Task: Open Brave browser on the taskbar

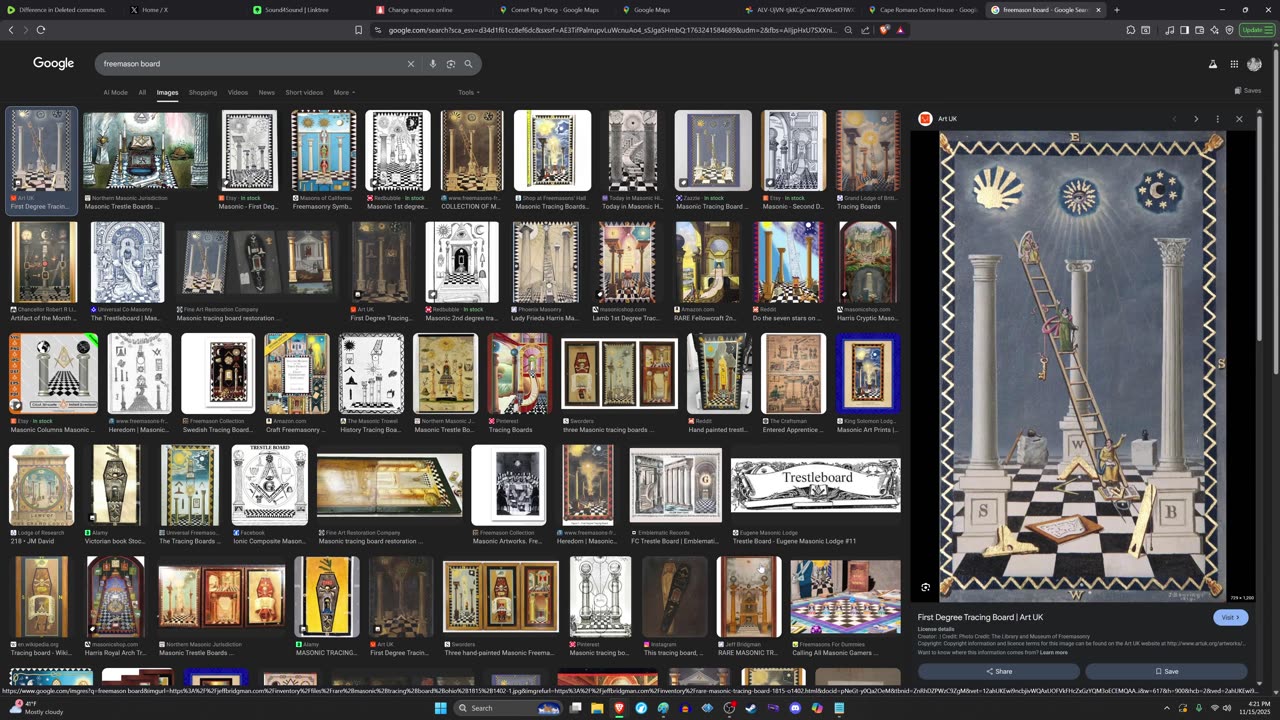Action: (x=619, y=708)
